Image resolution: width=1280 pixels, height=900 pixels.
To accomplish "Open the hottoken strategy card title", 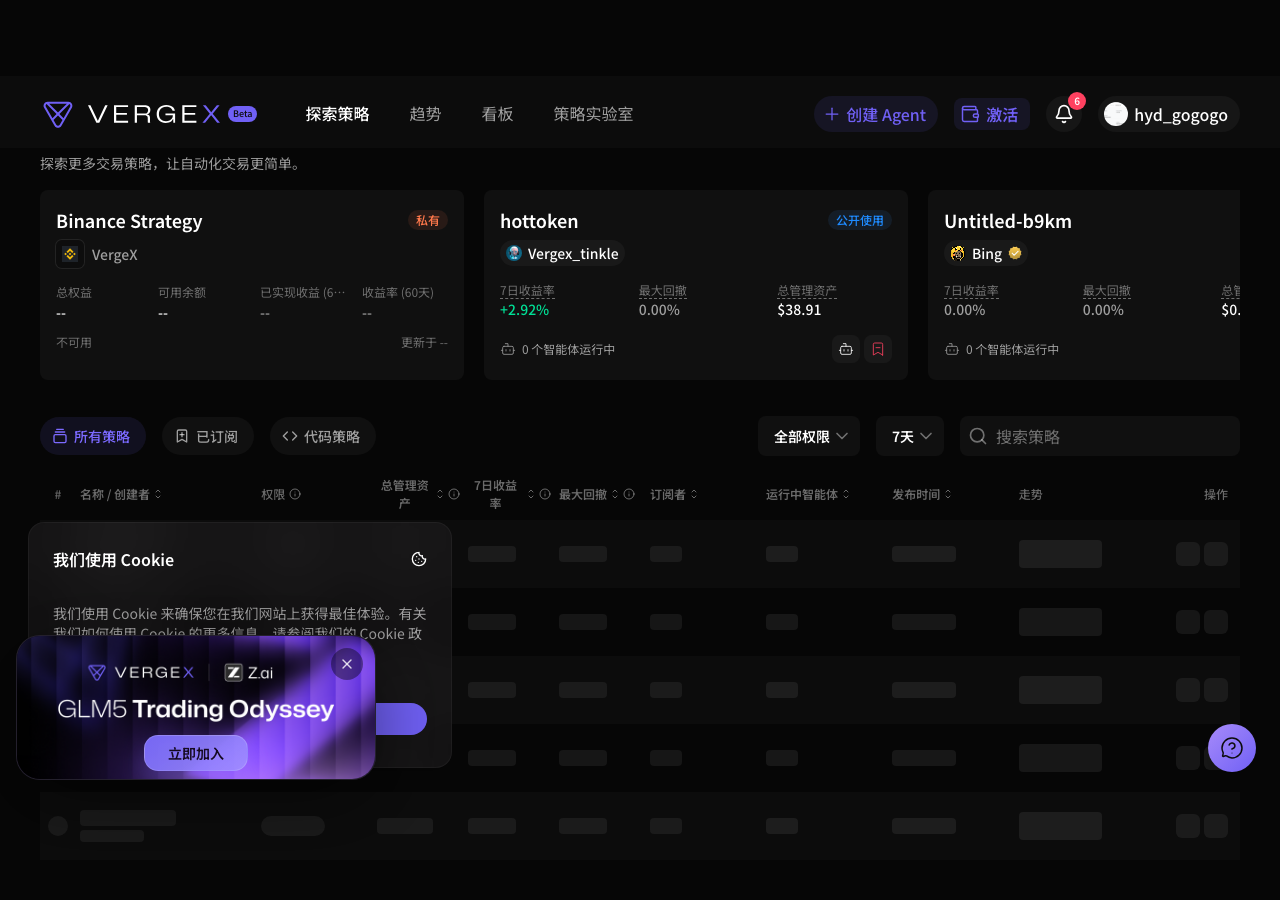I will tap(539, 221).
